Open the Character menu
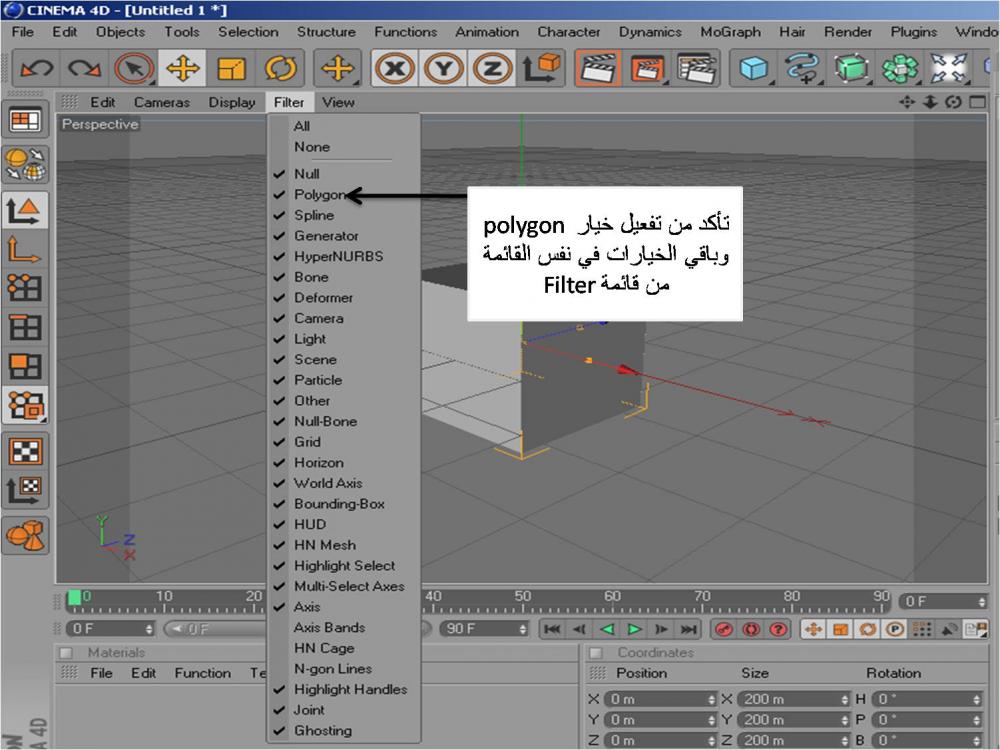Screen dimensions: 1000x750 pyautogui.click(x=569, y=32)
